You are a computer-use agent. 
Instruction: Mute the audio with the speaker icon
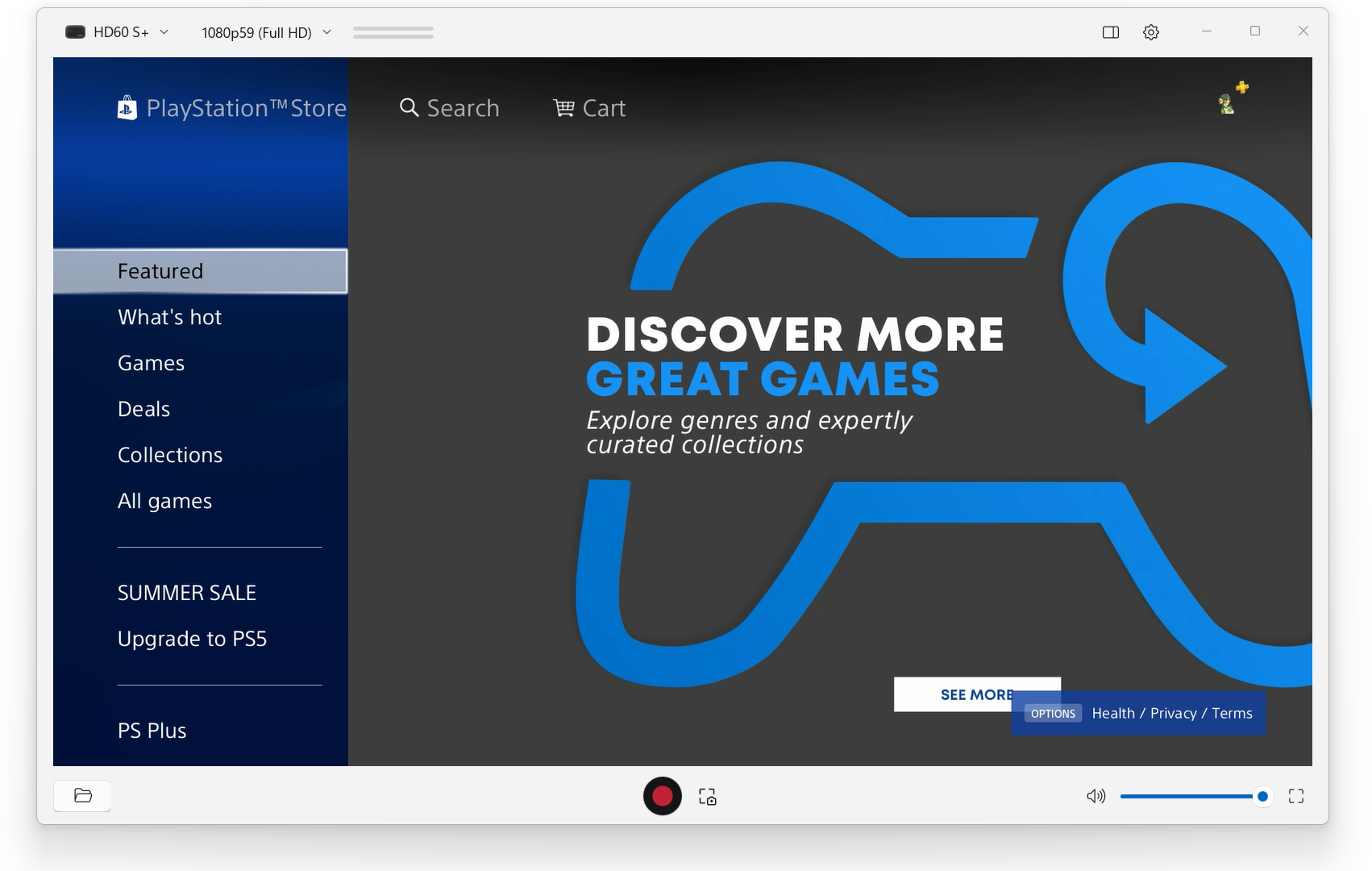[x=1096, y=796]
